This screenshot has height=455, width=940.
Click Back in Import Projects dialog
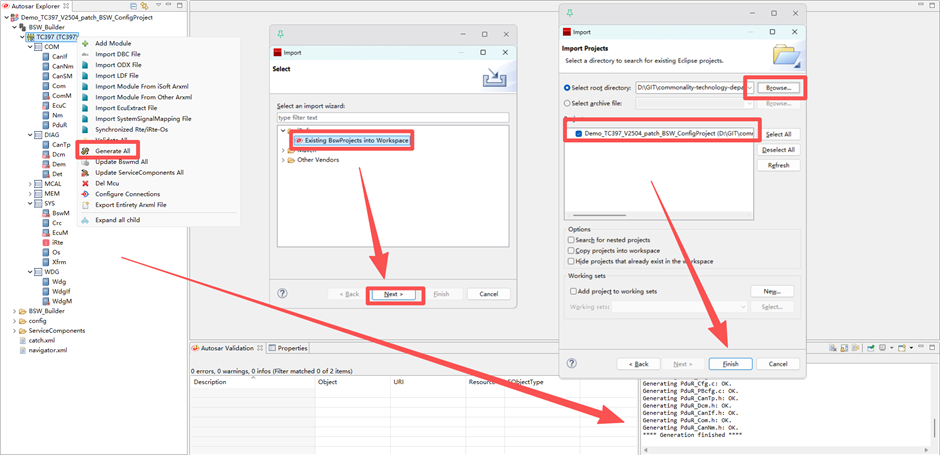(x=638, y=364)
